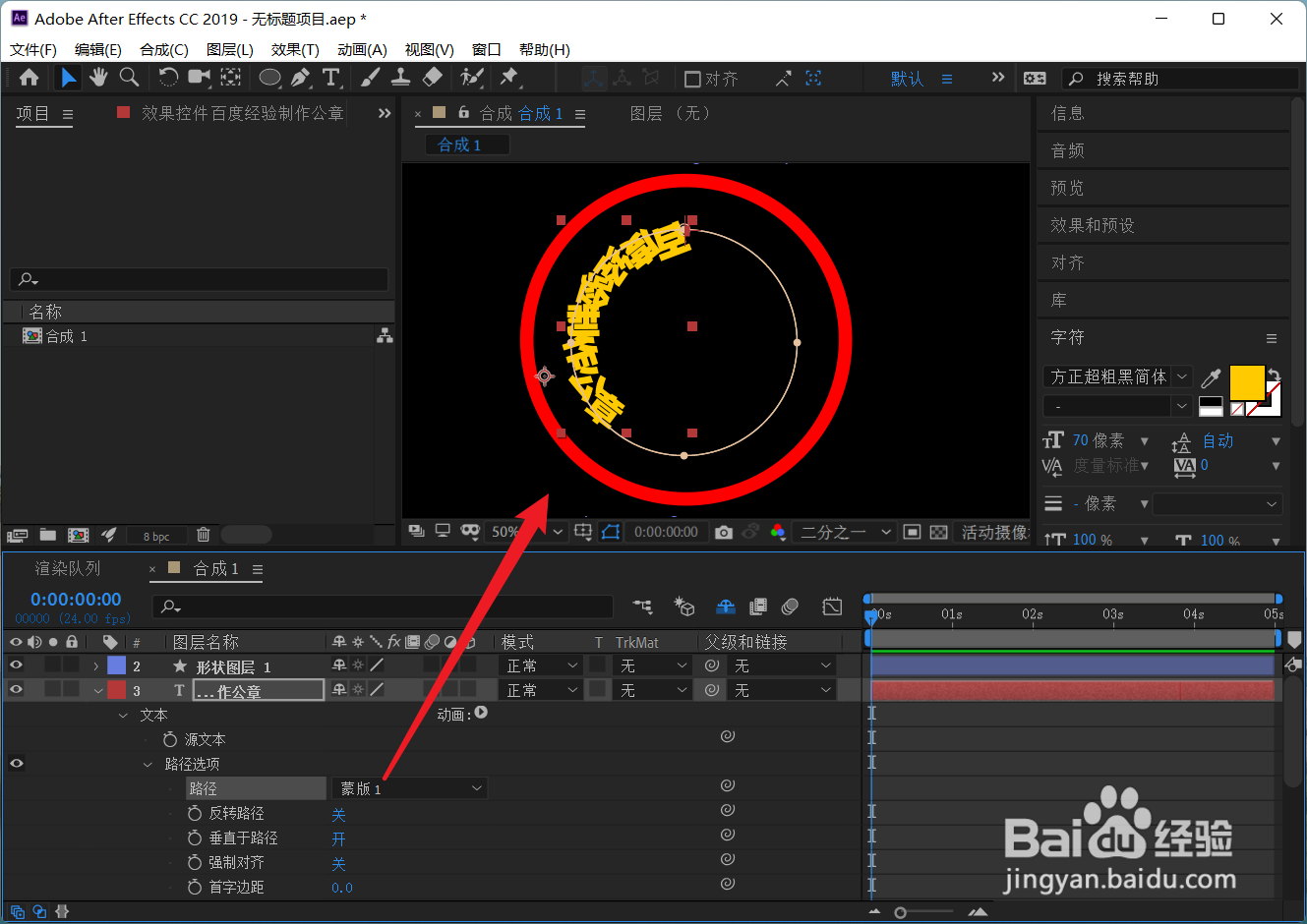Open the 路径 蒙版 1 dropdown
The image size is (1307, 924).
pyautogui.click(x=409, y=788)
